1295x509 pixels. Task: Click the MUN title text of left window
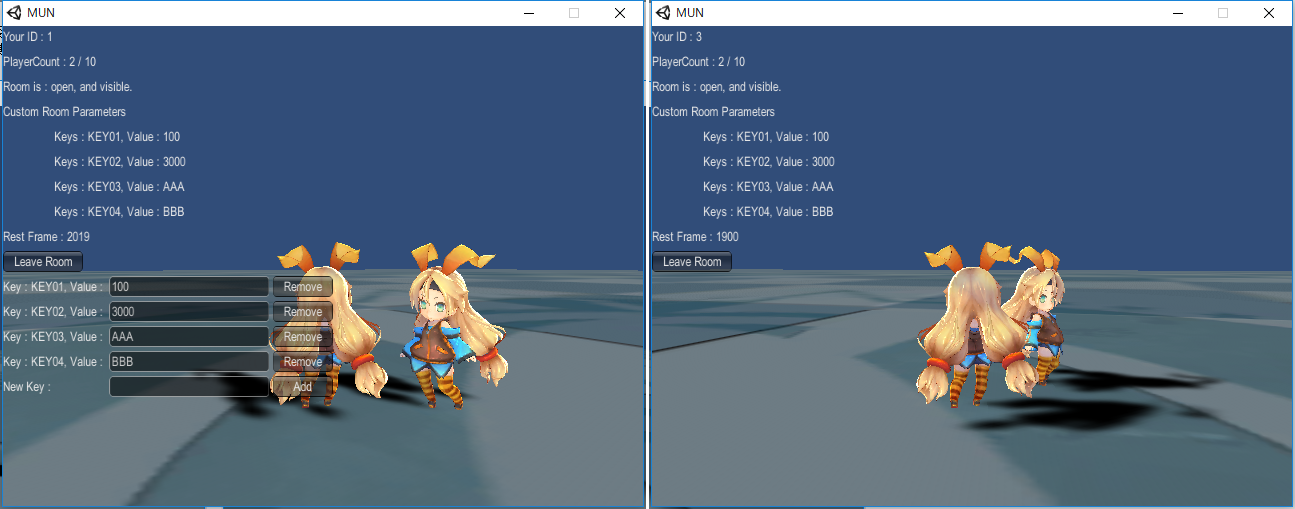click(41, 13)
